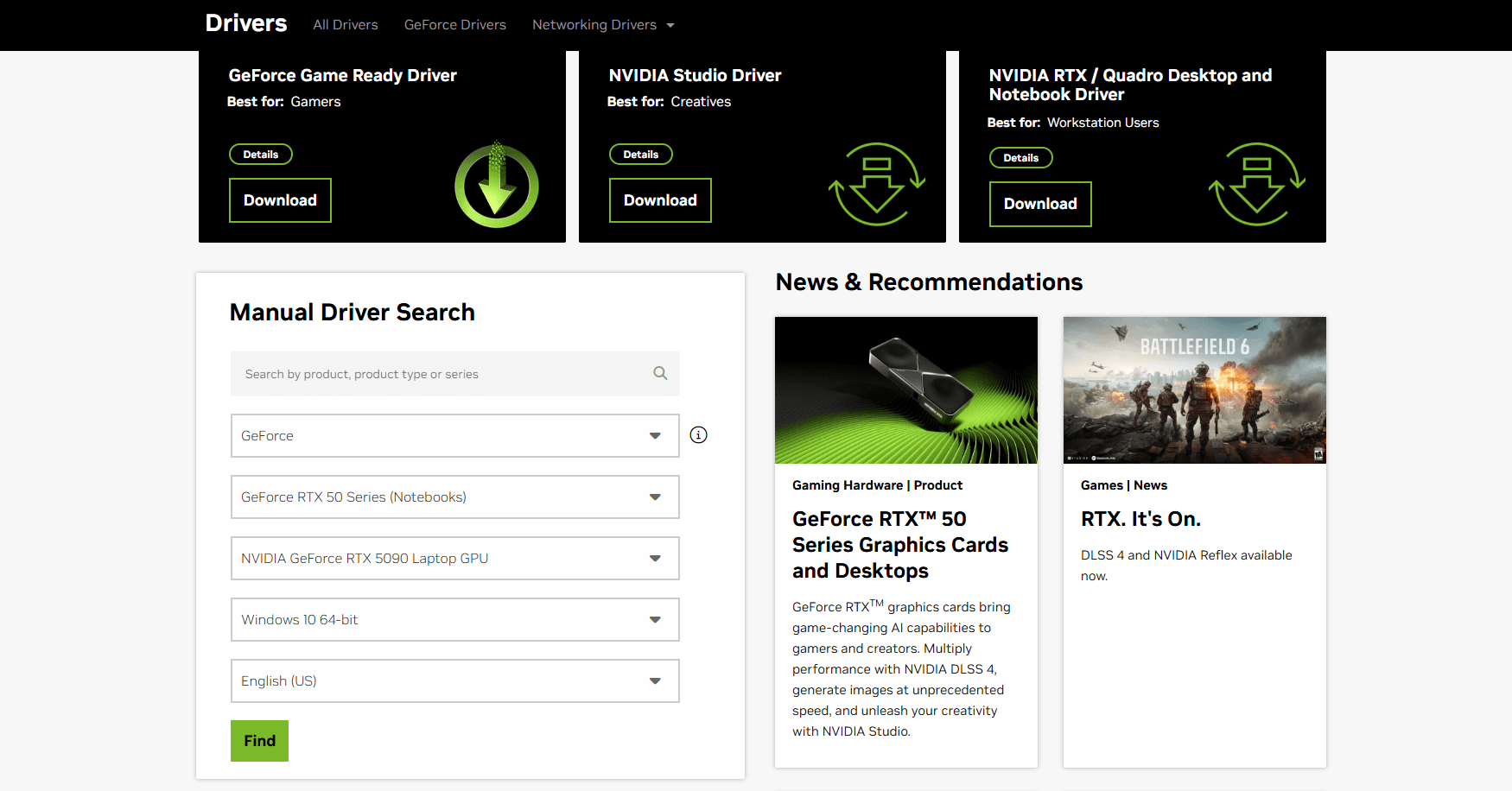The height and width of the screenshot is (791, 1512).
Task: Click the green GeForce Game Ready download arrow icon
Action: coord(497,185)
